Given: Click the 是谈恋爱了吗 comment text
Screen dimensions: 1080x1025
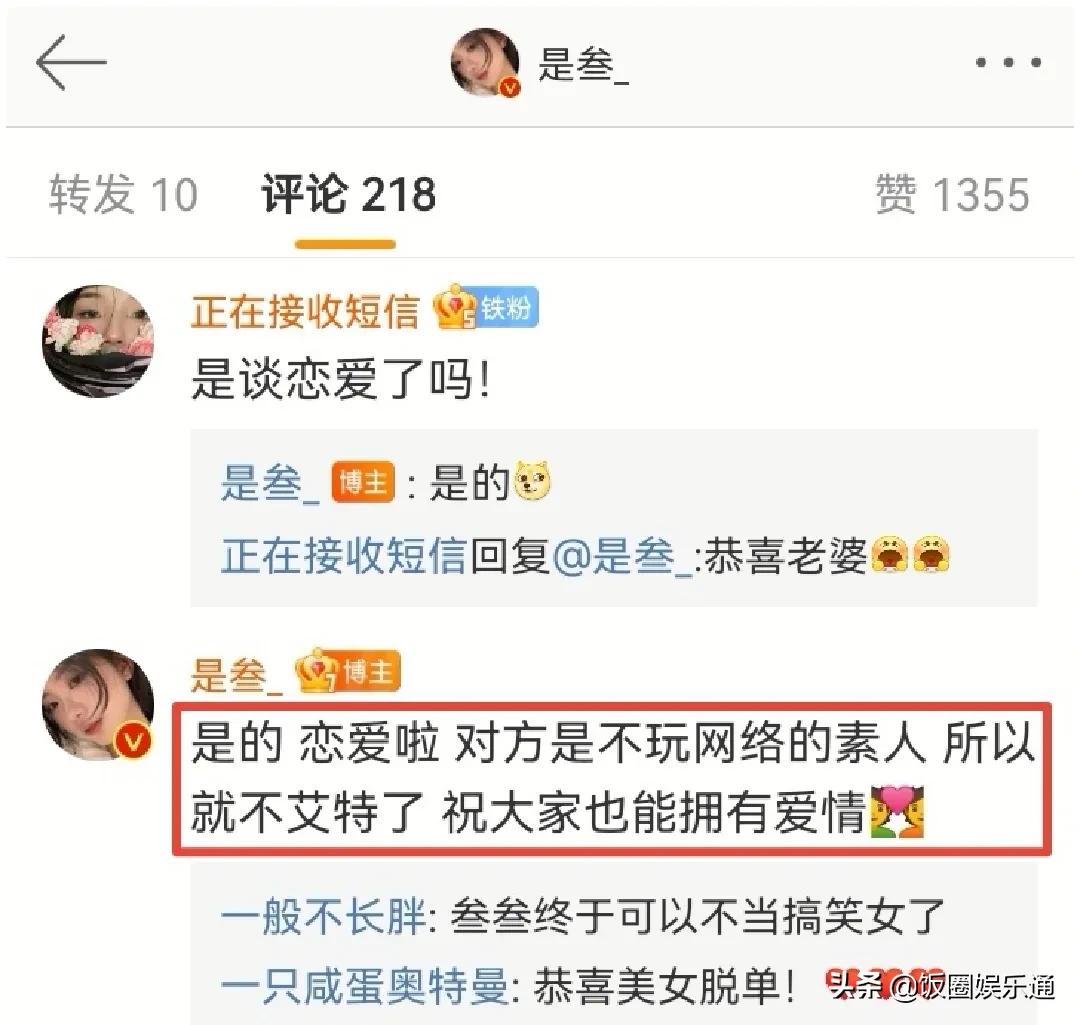Looking at the screenshot, I should (342, 379).
